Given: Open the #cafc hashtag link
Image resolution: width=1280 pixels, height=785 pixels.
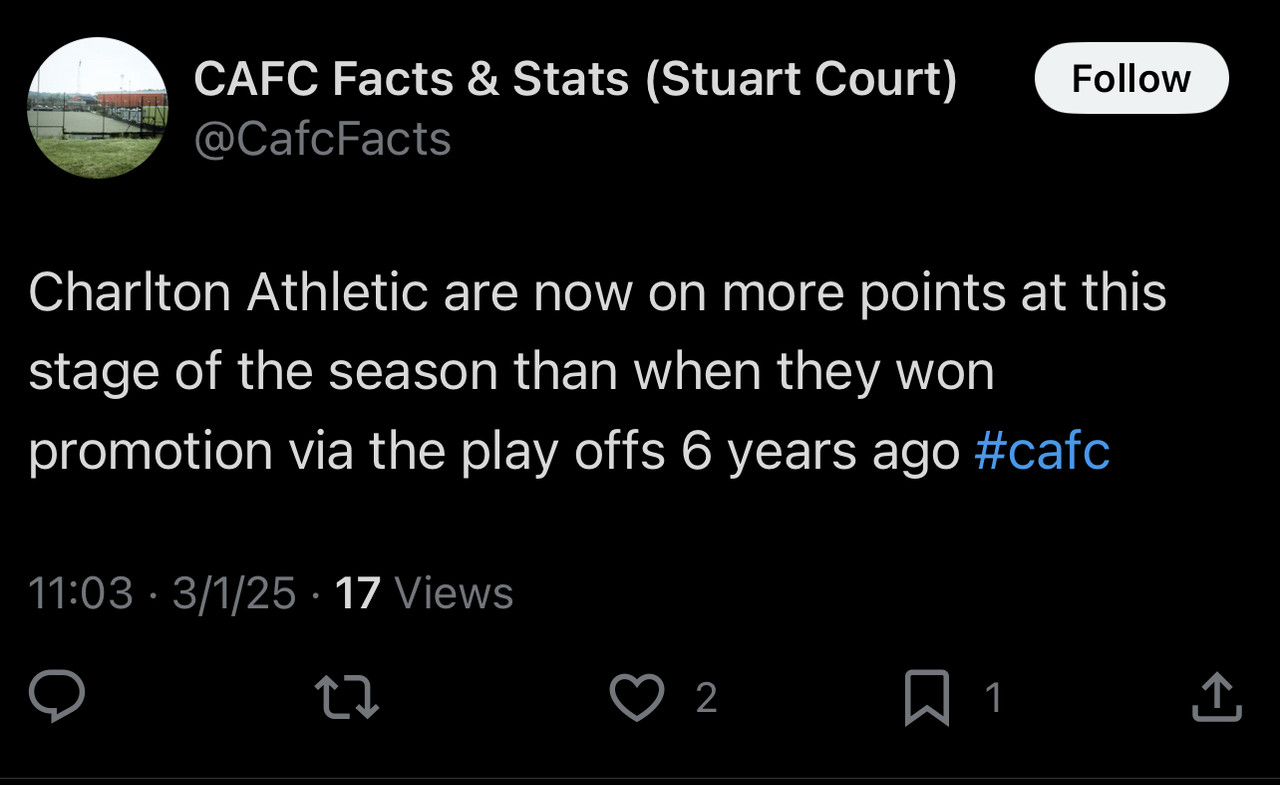Looking at the screenshot, I should [x=1041, y=451].
